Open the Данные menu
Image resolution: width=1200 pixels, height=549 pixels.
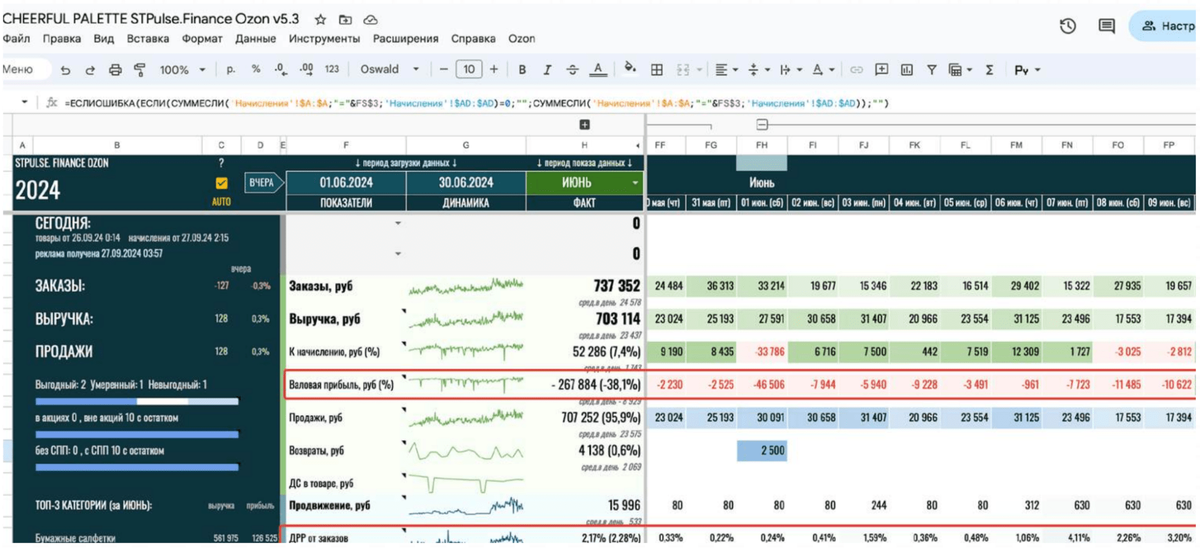(x=256, y=39)
